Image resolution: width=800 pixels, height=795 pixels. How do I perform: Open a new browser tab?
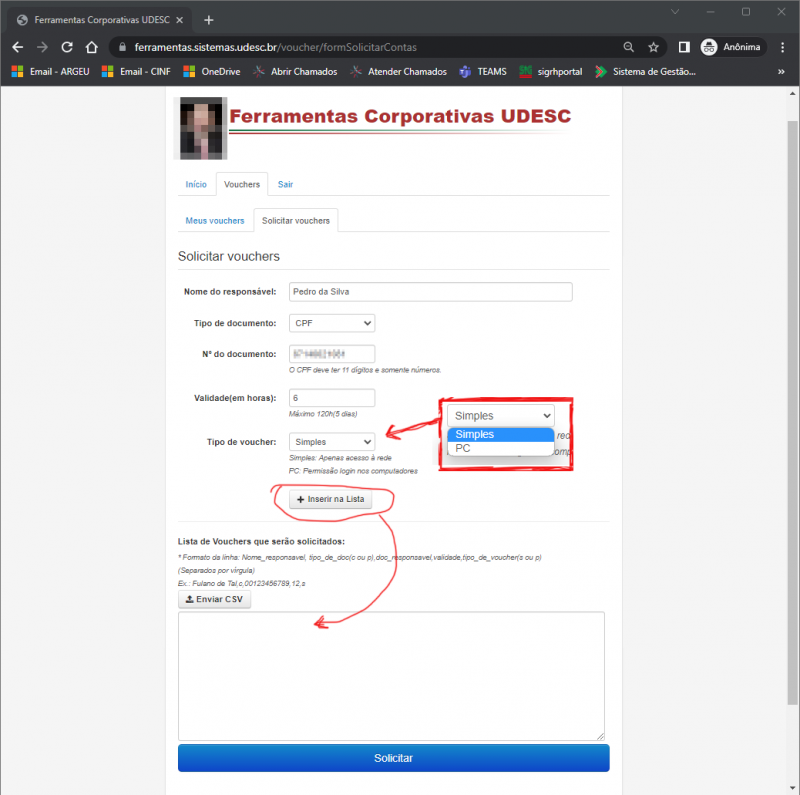(209, 20)
